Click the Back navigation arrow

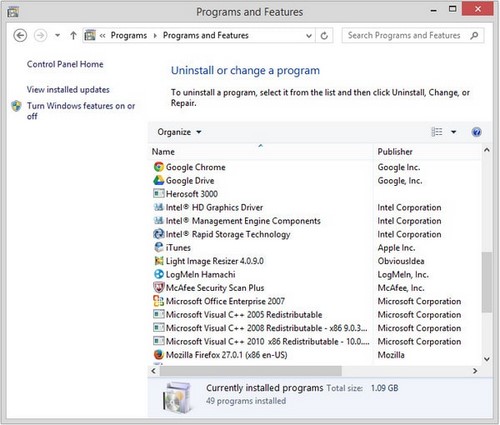pyautogui.click(x=20, y=35)
